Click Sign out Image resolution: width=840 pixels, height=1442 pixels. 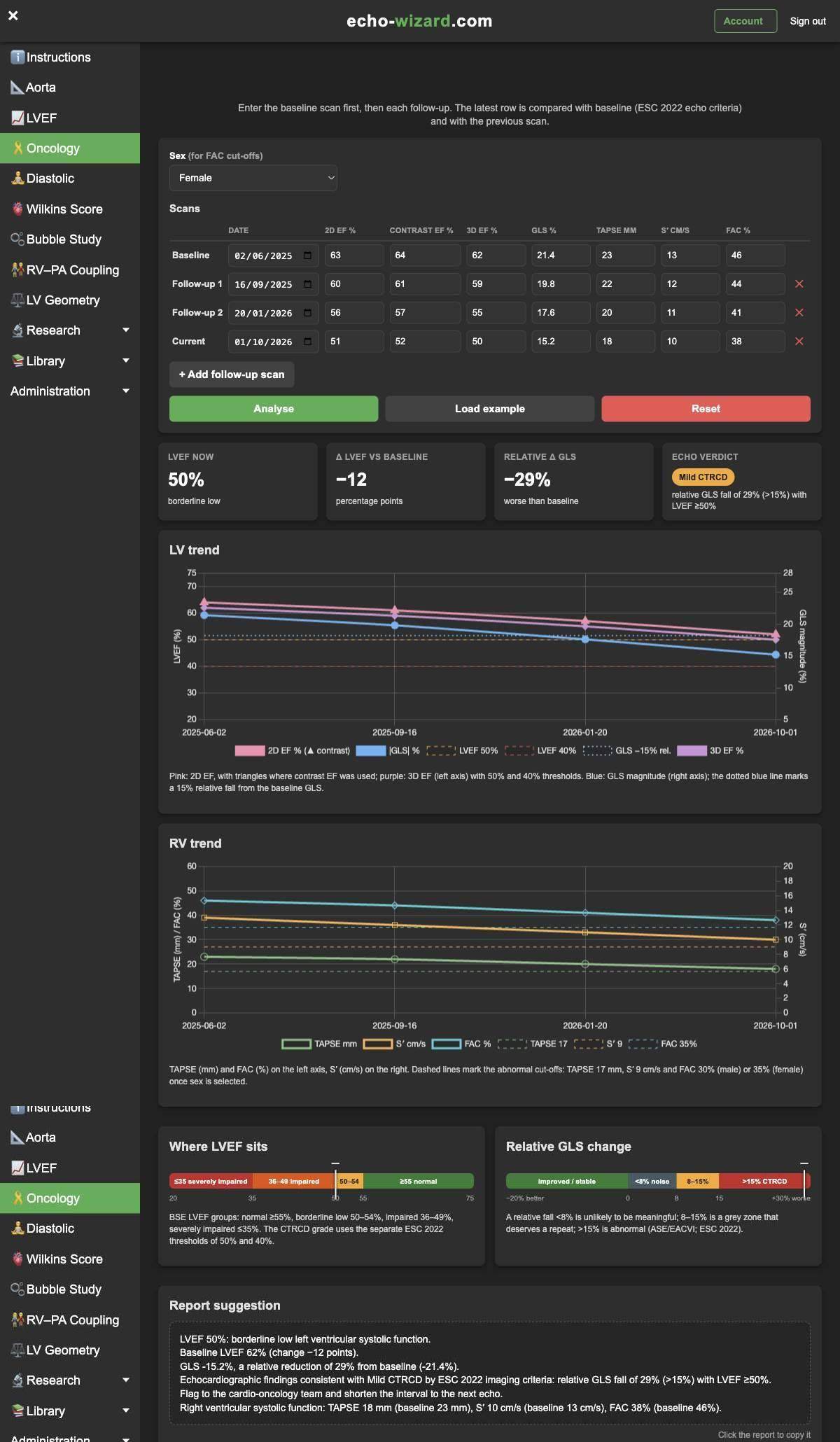pos(808,21)
